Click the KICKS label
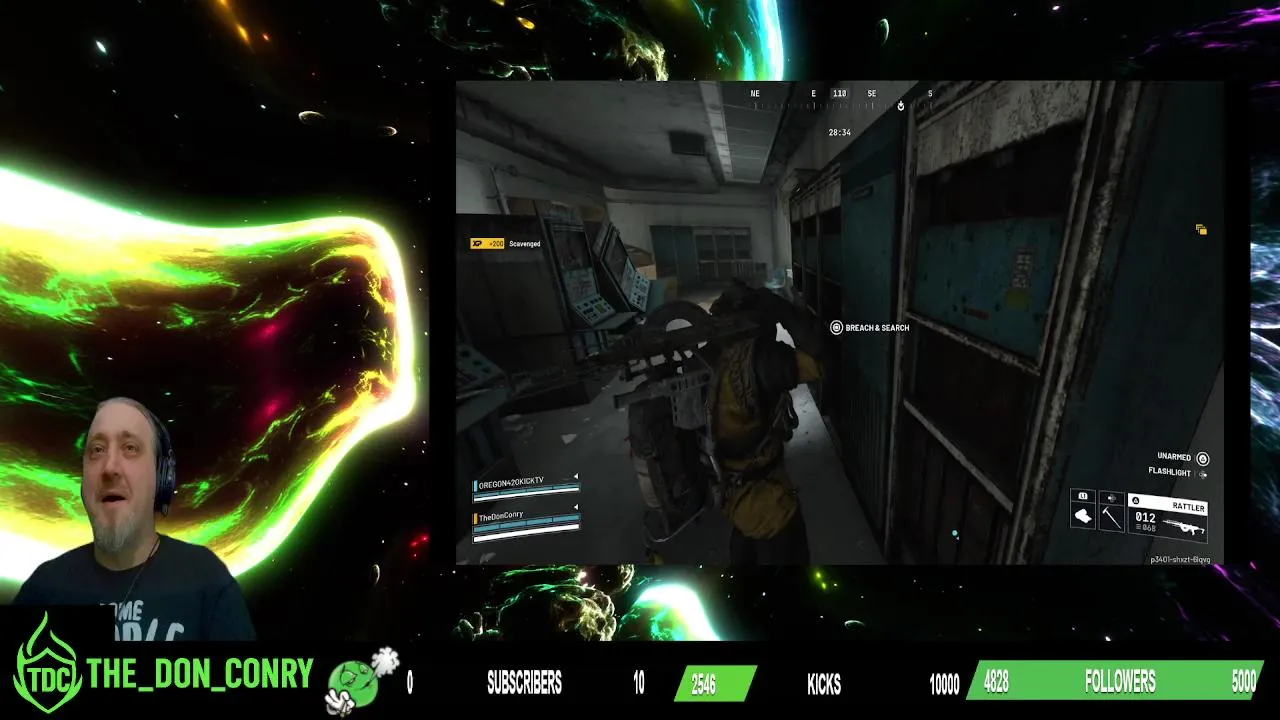The height and width of the screenshot is (720, 1280). [x=824, y=684]
